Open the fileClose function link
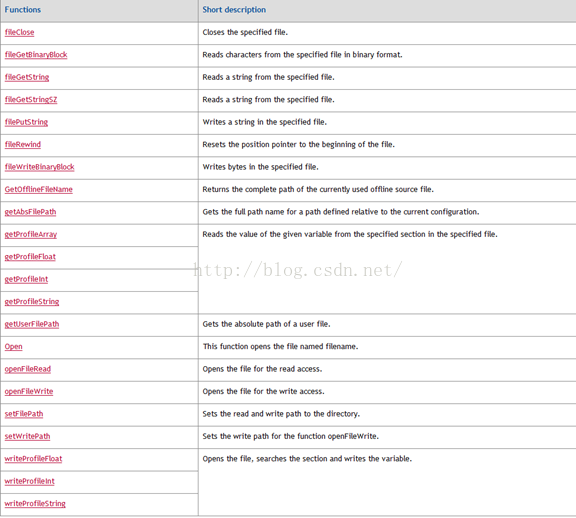576x518 pixels. (x=19, y=32)
